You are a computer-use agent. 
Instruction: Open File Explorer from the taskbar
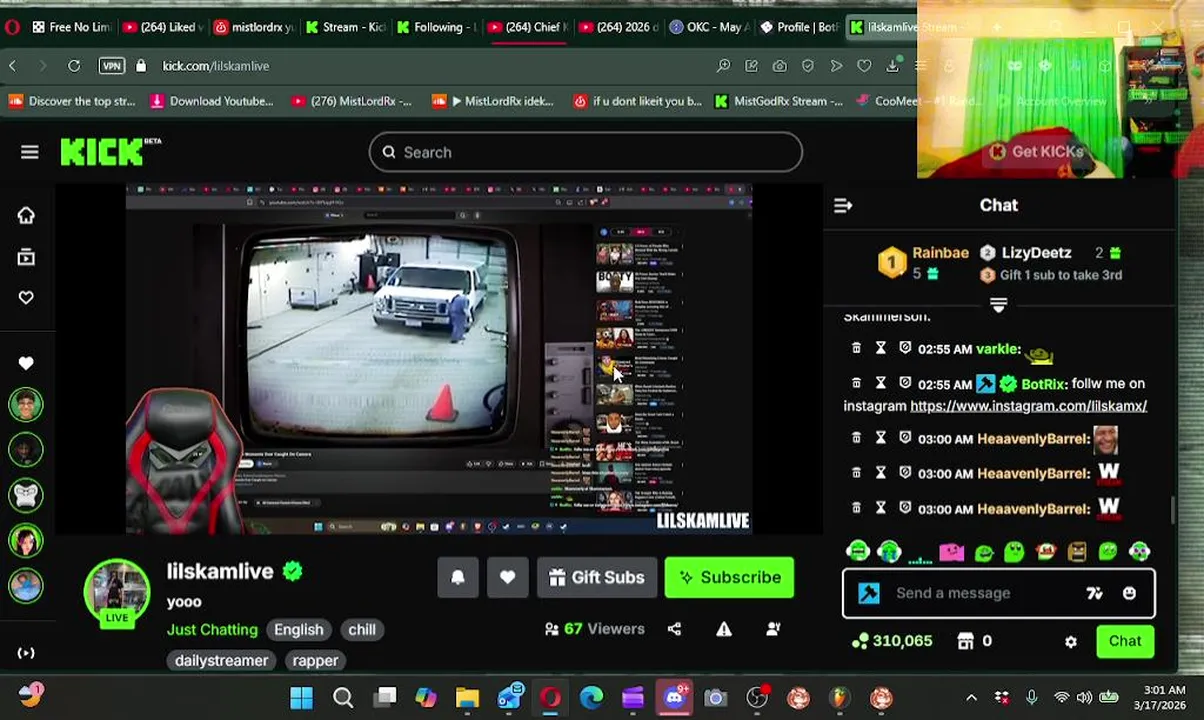467,697
